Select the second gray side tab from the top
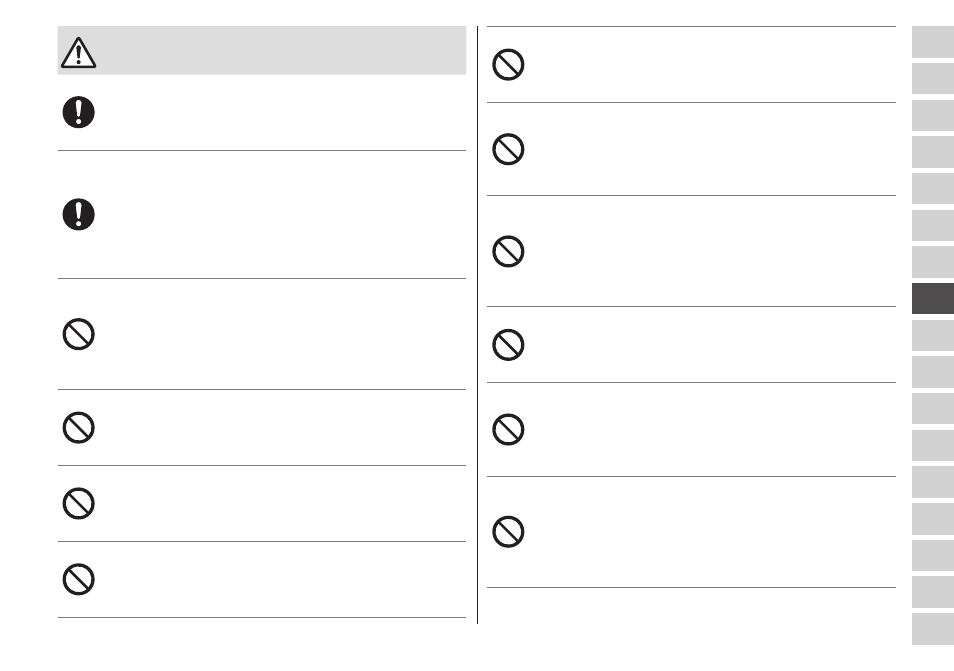This screenshot has height=671, width=954. 933,78
